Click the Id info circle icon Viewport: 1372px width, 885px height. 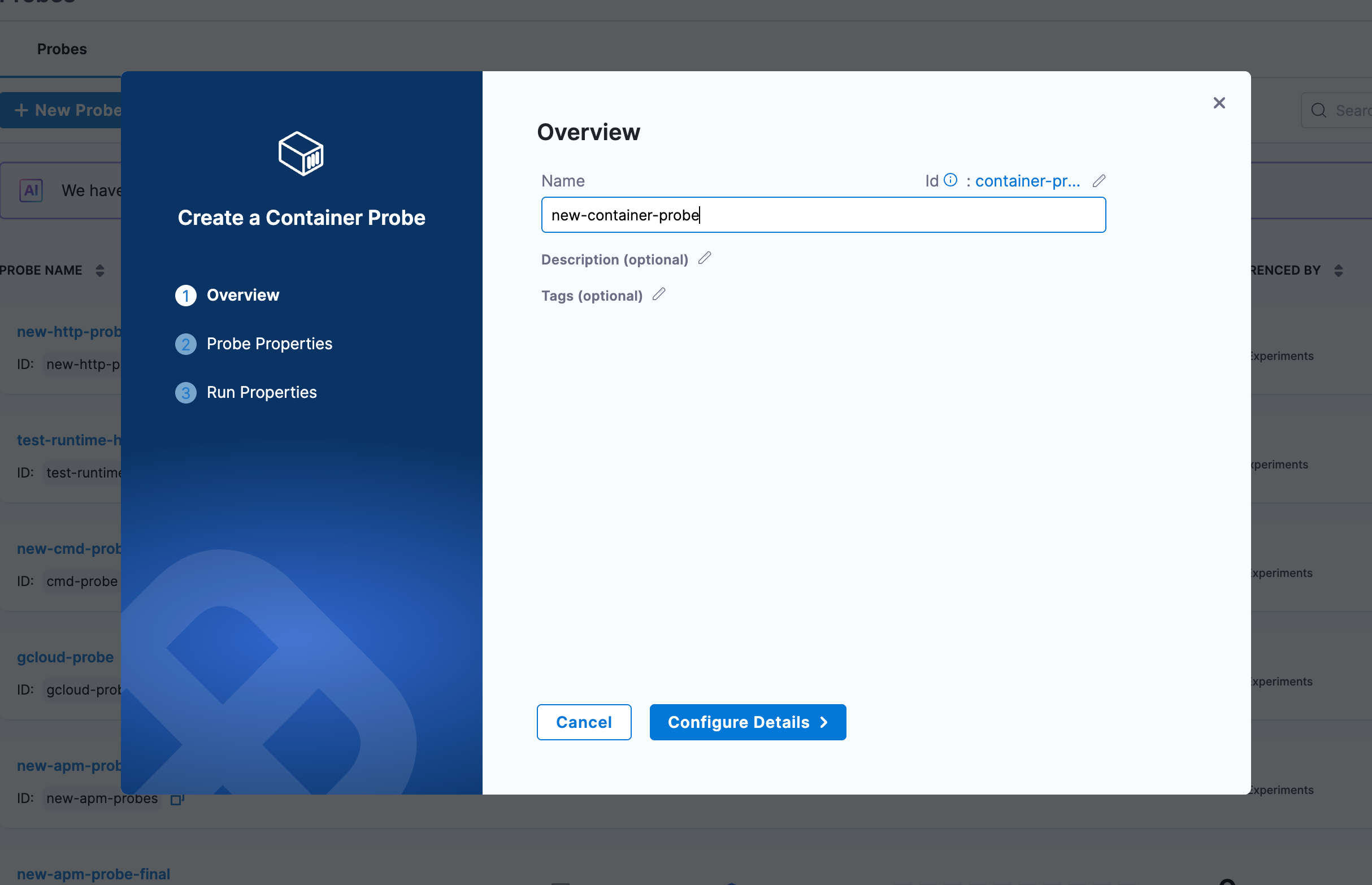950,180
